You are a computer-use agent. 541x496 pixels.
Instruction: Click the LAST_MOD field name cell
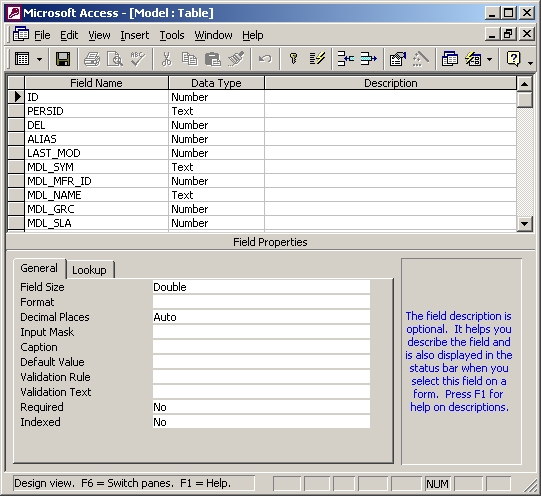point(96,153)
